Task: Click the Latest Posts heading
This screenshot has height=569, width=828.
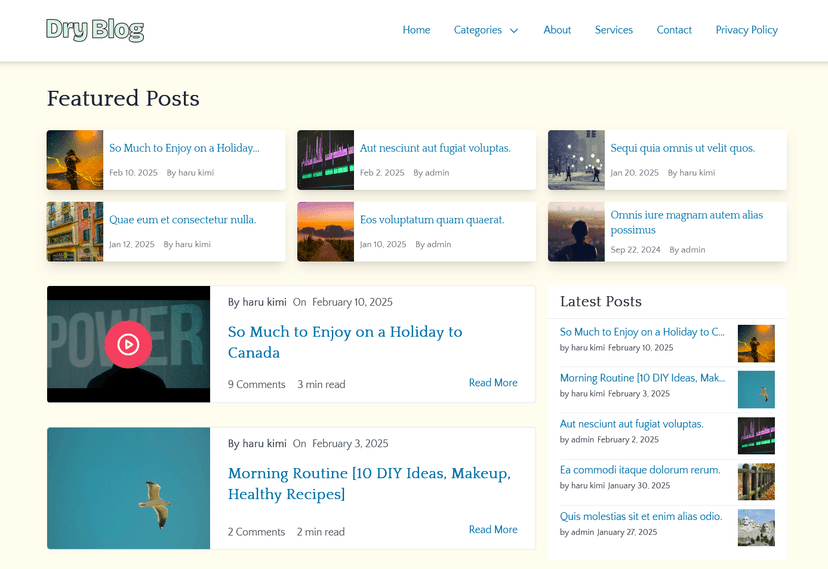Action: pos(601,301)
